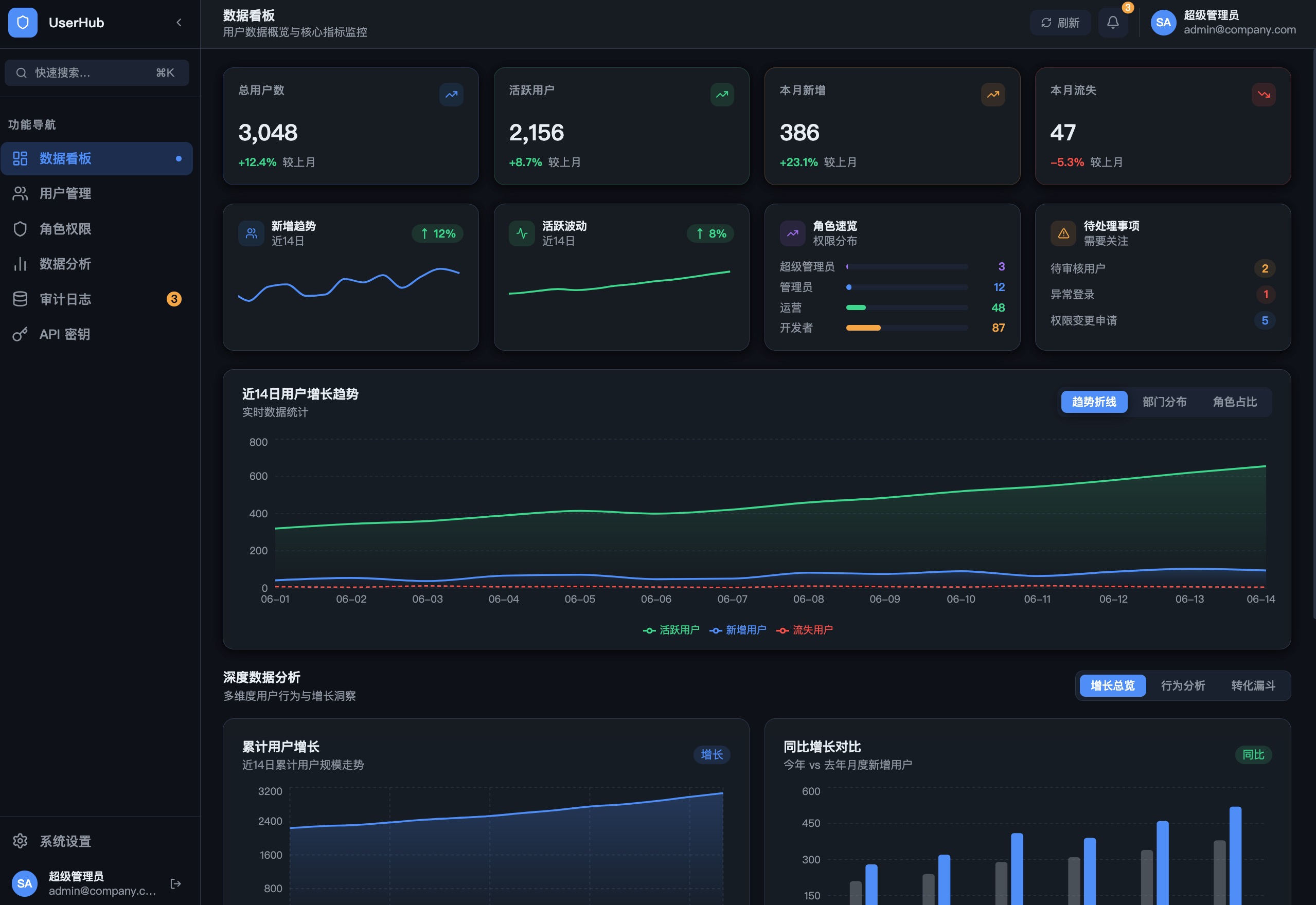Image resolution: width=1316 pixels, height=905 pixels.
Task: Open the 异常登录 pending item
Action: pyautogui.click(x=1163, y=294)
